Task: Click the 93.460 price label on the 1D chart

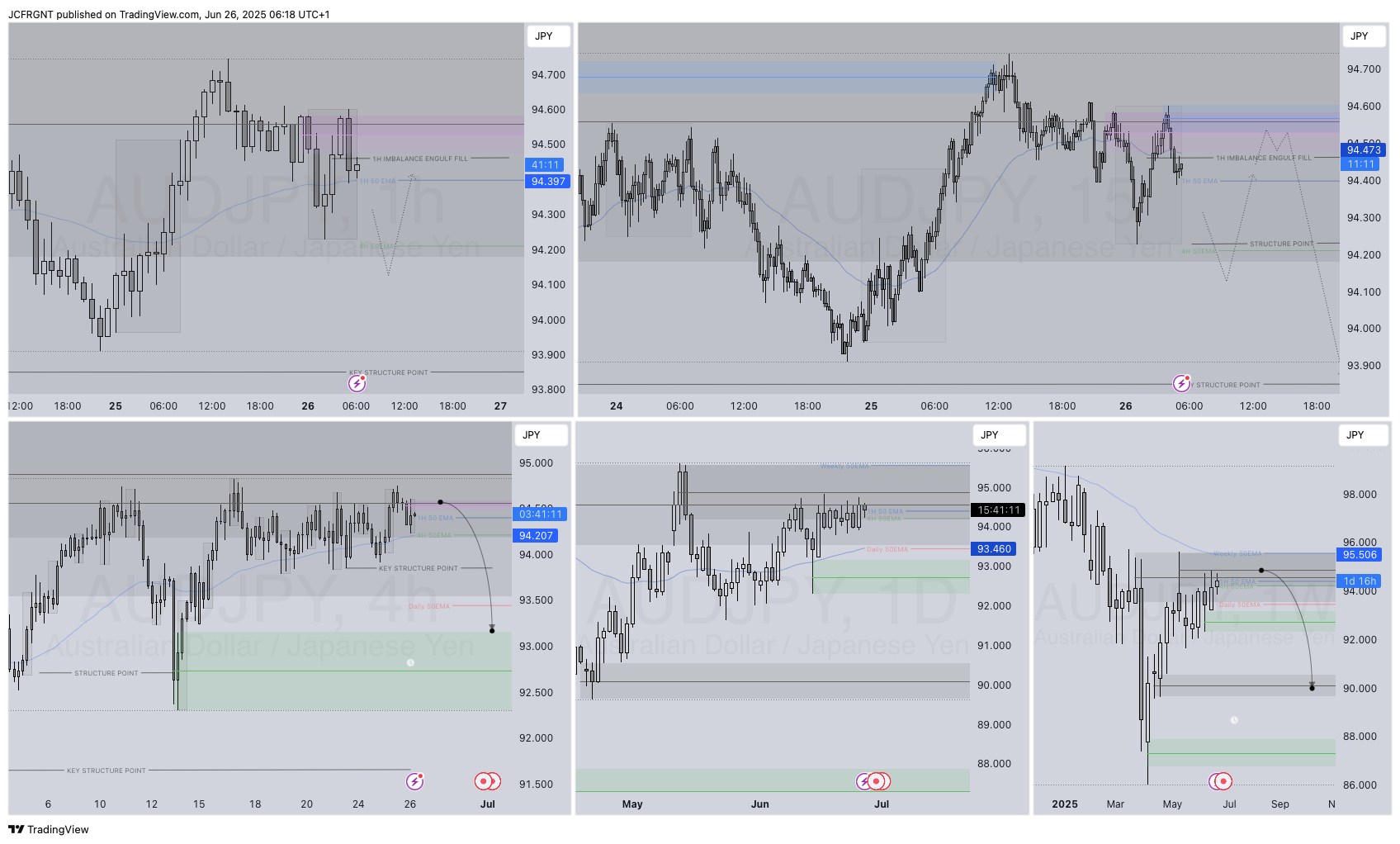Action: pyautogui.click(x=994, y=549)
